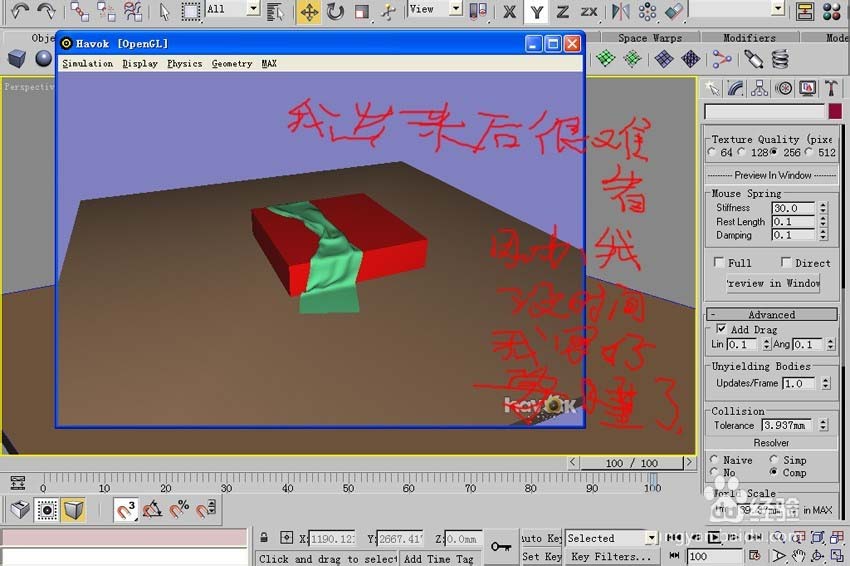The image size is (850, 566).
Task: Activate the Select and Move tool
Action: coord(309,11)
